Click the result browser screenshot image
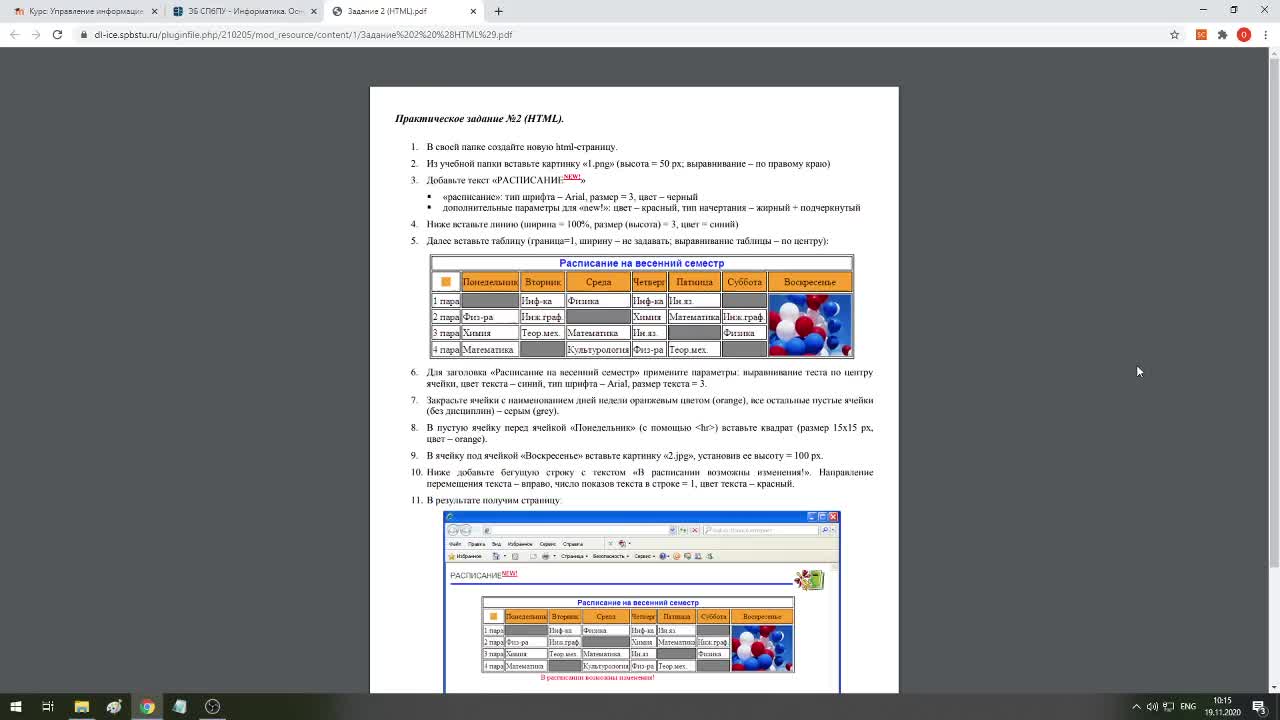This screenshot has height=720, width=1280. [641, 601]
